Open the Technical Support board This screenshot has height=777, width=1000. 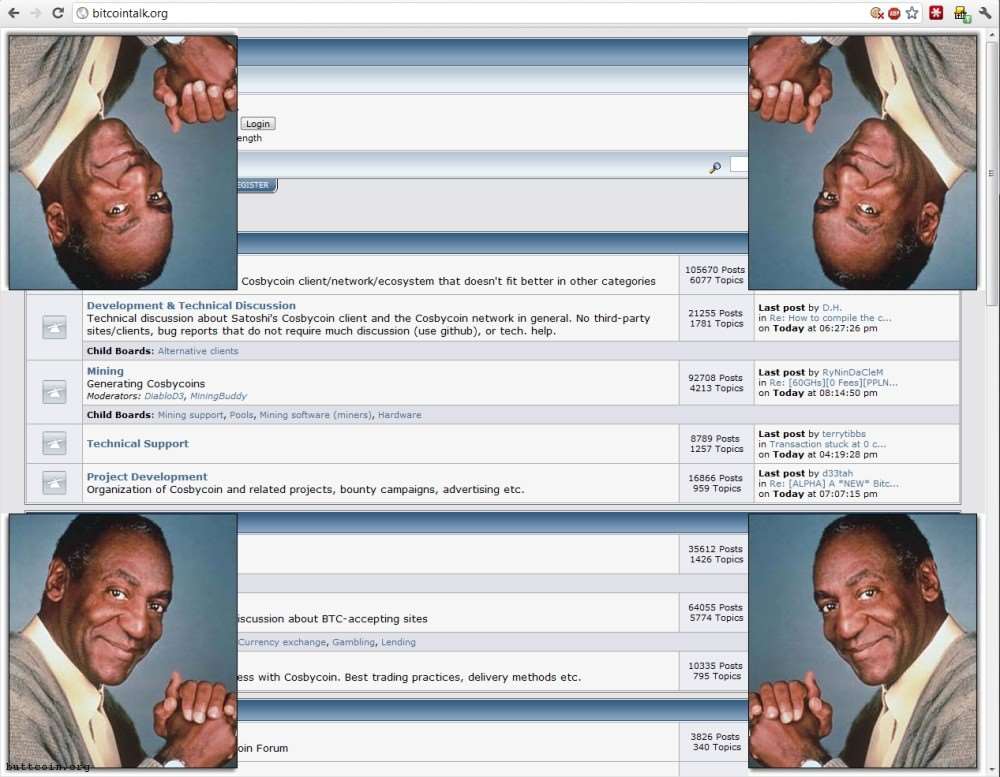(138, 443)
